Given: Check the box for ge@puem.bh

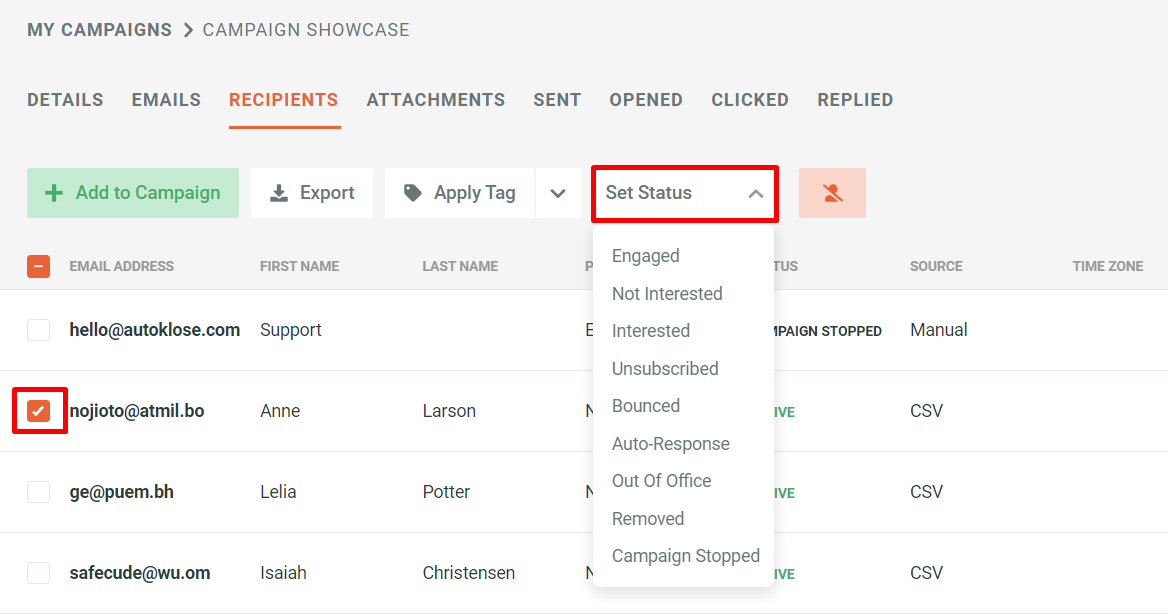Looking at the screenshot, I should coord(39,492).
